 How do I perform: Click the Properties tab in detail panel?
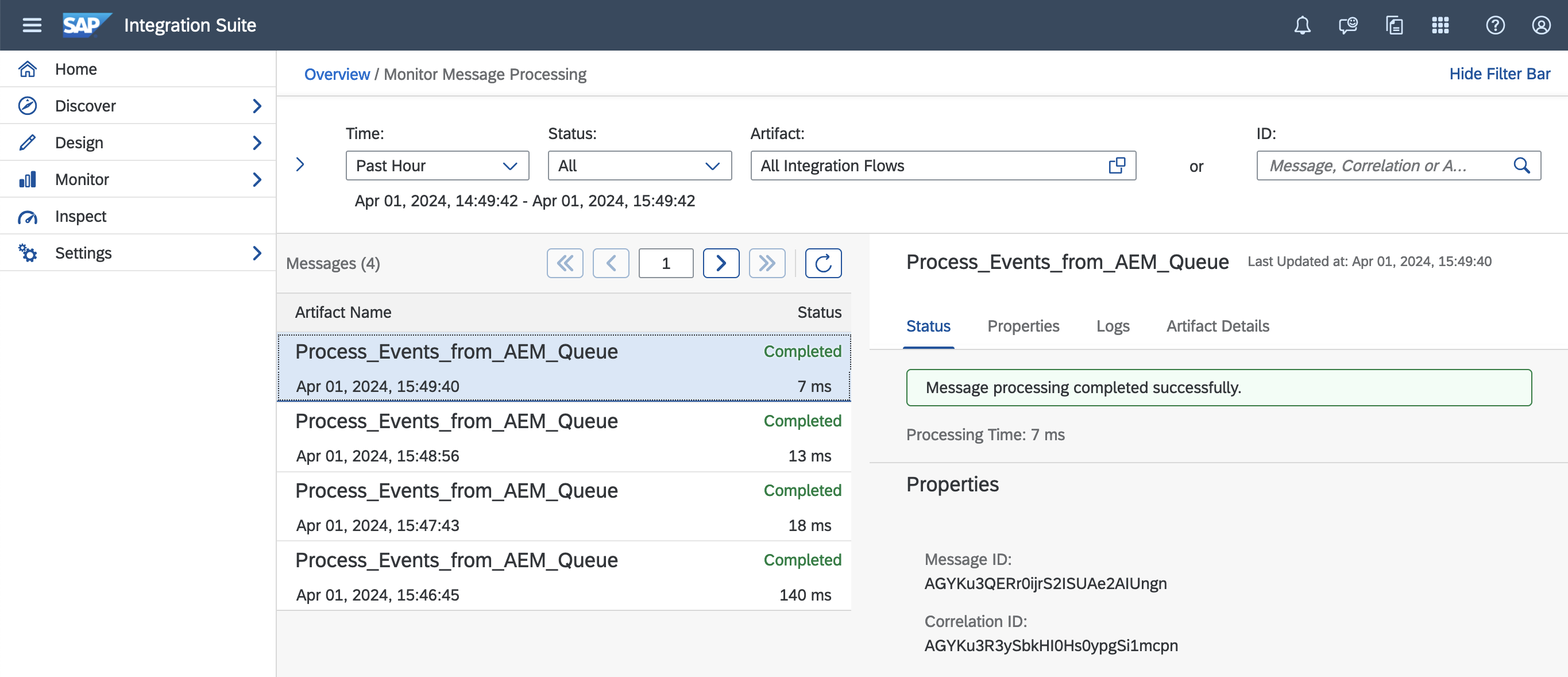pyautogui.click(x=1023, y=326)
